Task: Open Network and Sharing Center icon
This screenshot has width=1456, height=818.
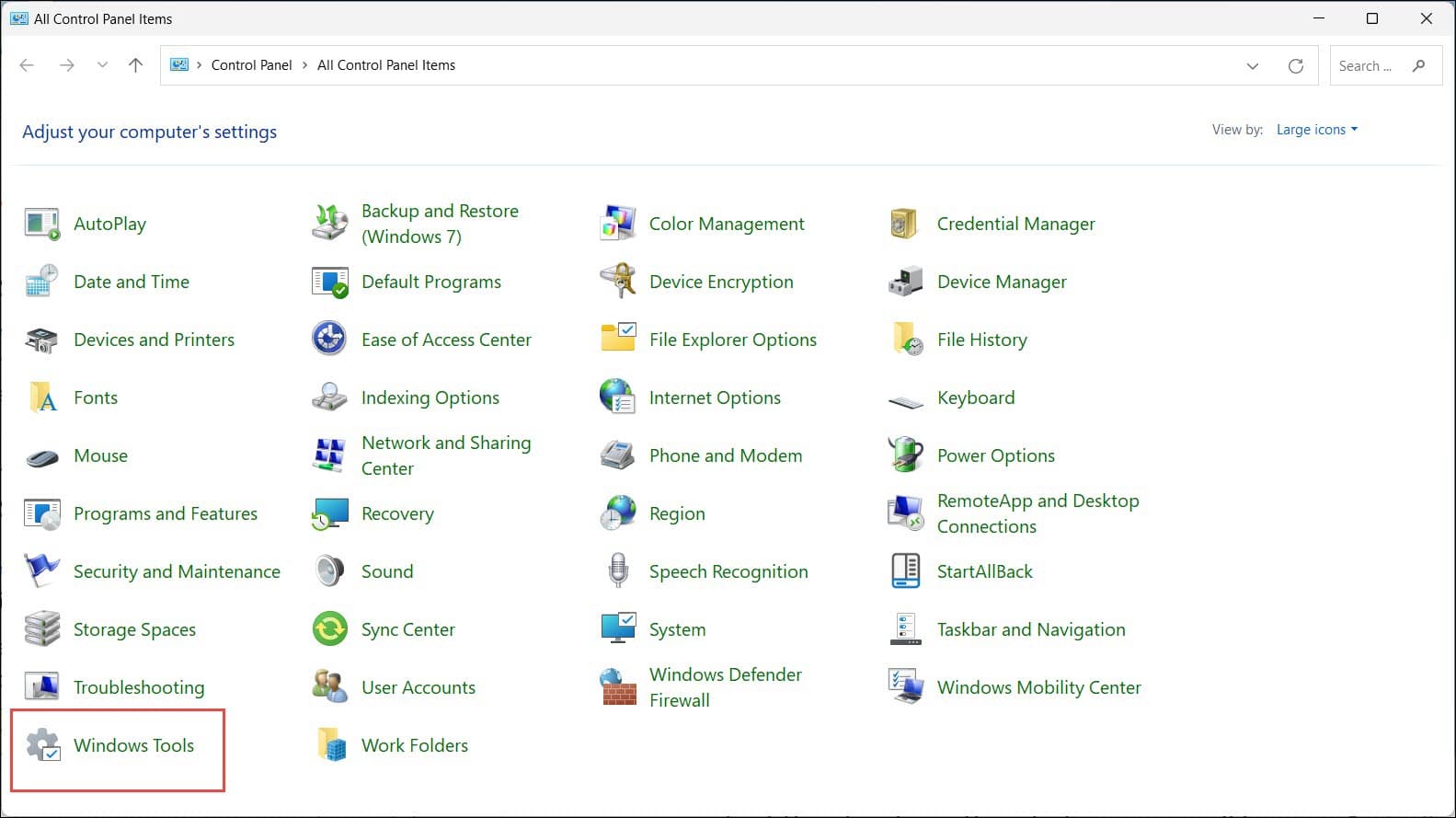Action: pyautogui.click(x=330, y=455)
